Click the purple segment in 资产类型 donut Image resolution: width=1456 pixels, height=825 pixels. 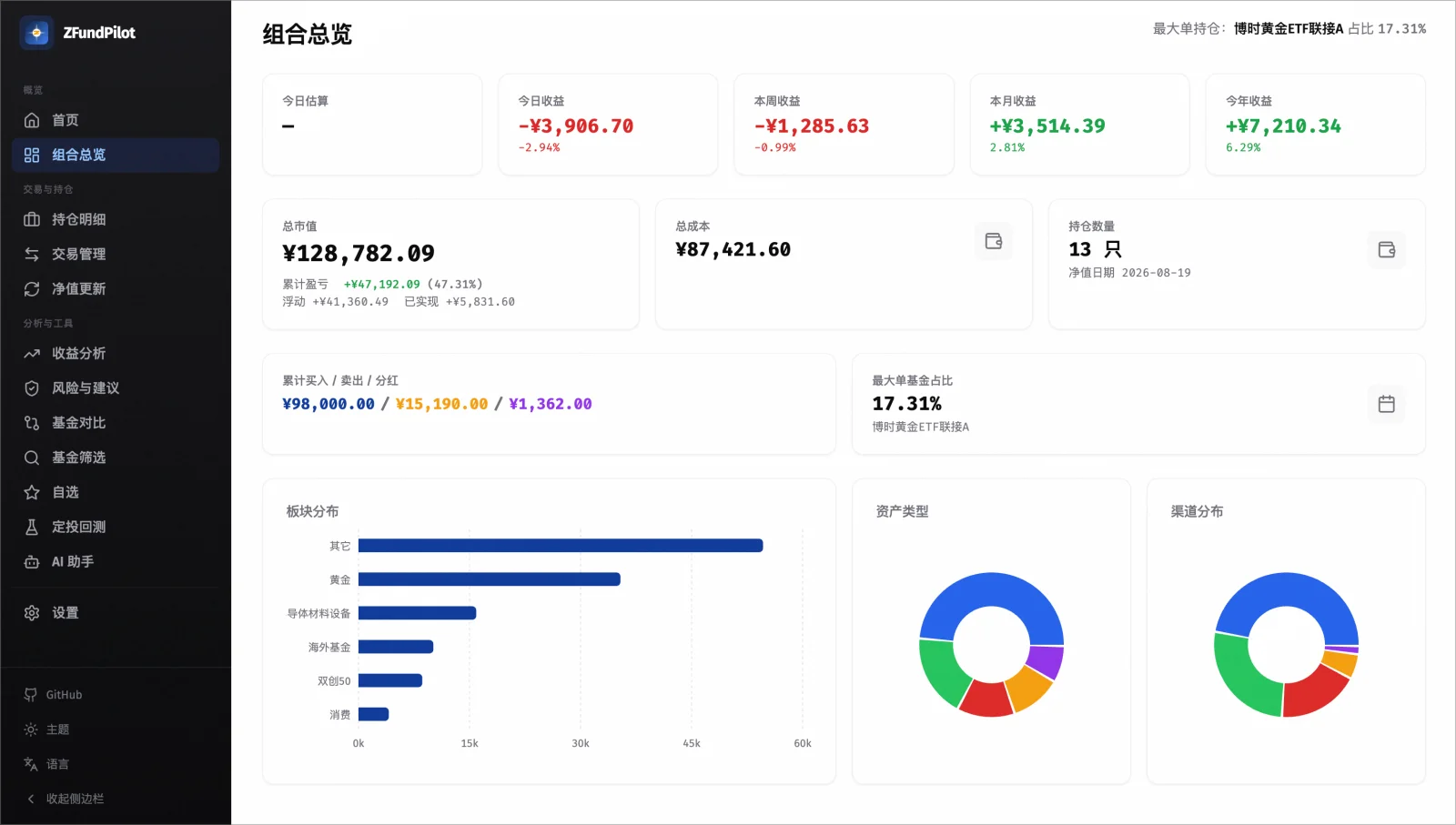tap(1046, 661)
